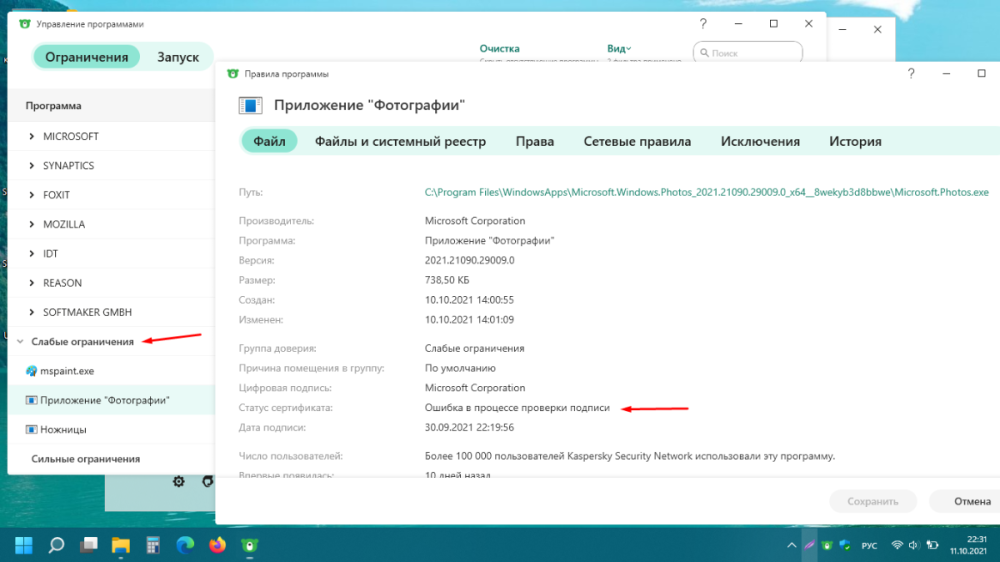The image size is (1000, 562).
Task: Click Сохранить button
Action: 872,501
